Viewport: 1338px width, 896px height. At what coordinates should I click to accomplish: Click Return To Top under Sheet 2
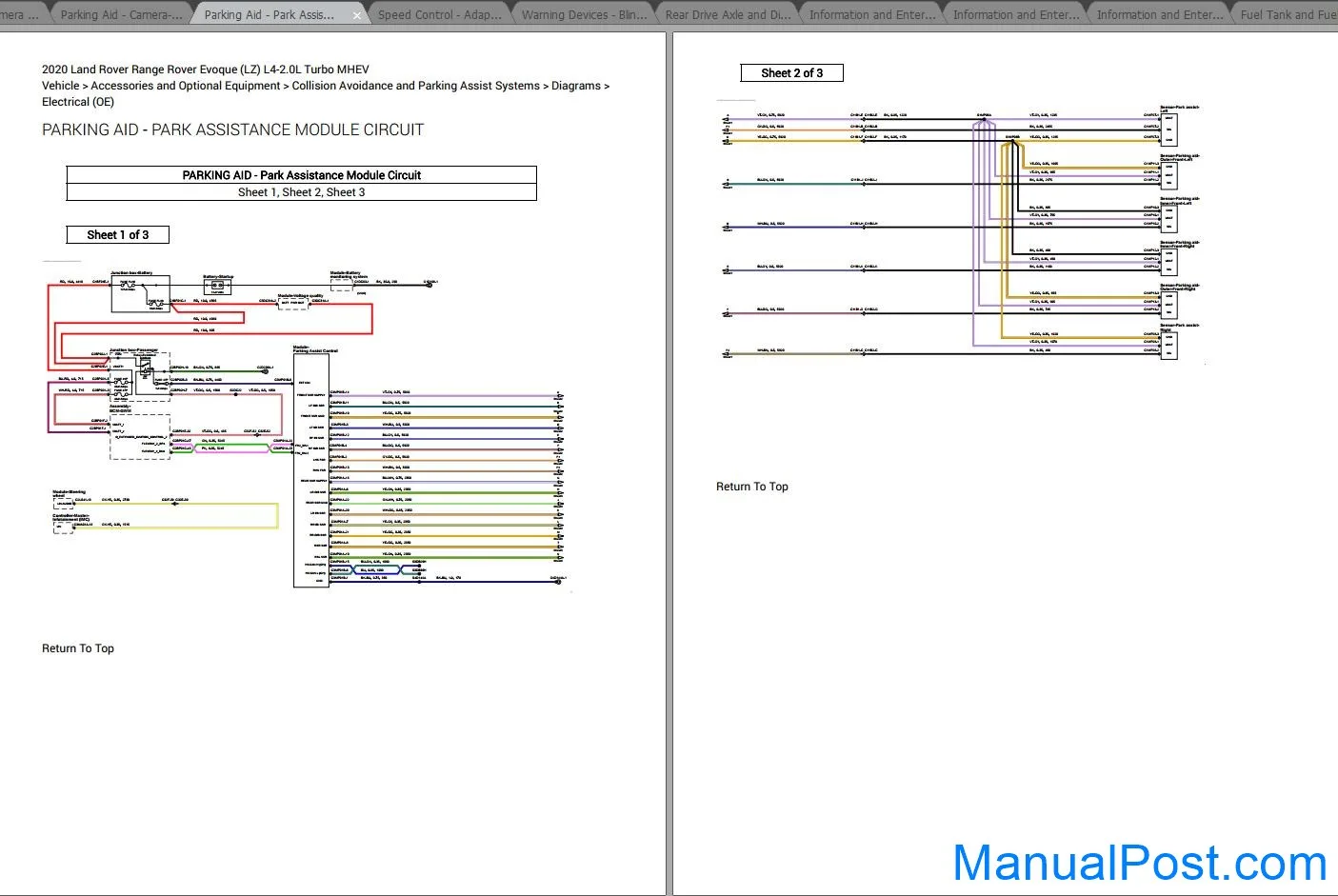click(x=752, y=487)
